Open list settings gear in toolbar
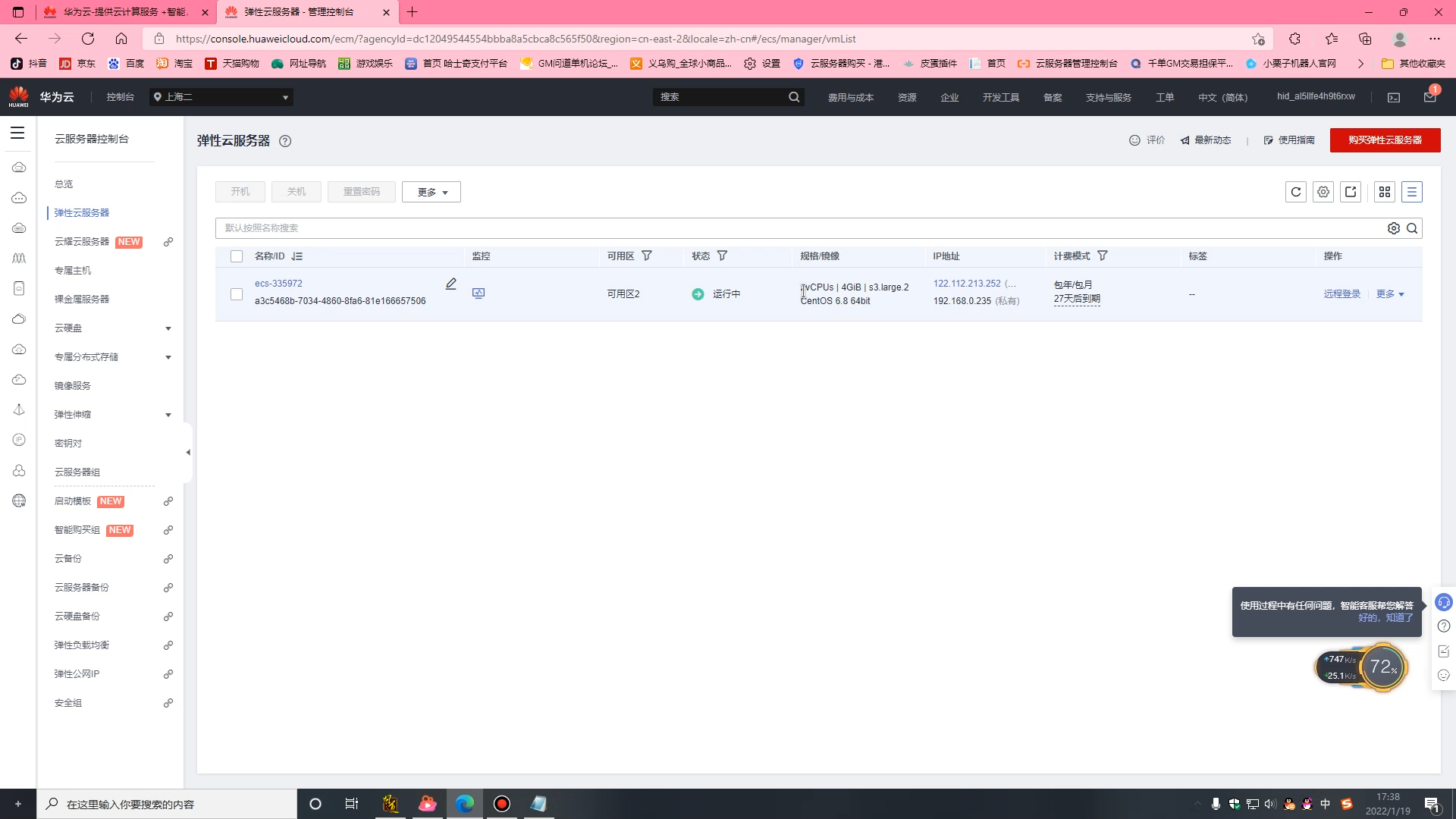Image resolution: width=1456 pixels, height=819 pixels. pyautogui.click(x=1323, y=192)
